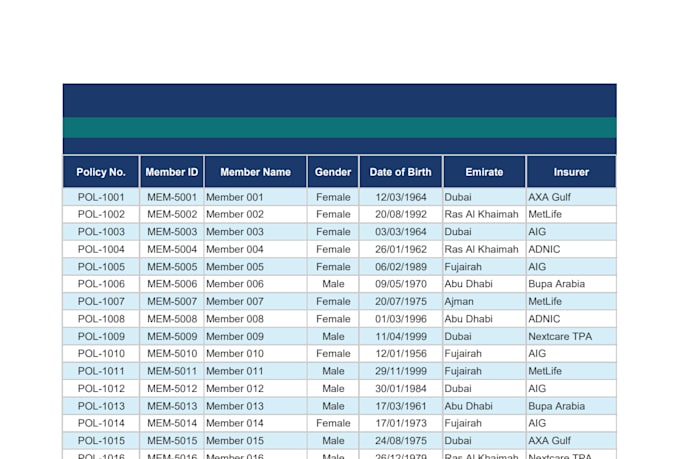Select date 12/03/1964
Image resolution: width=680 pixels, height=459 pixels.
[x=401, y=197]
